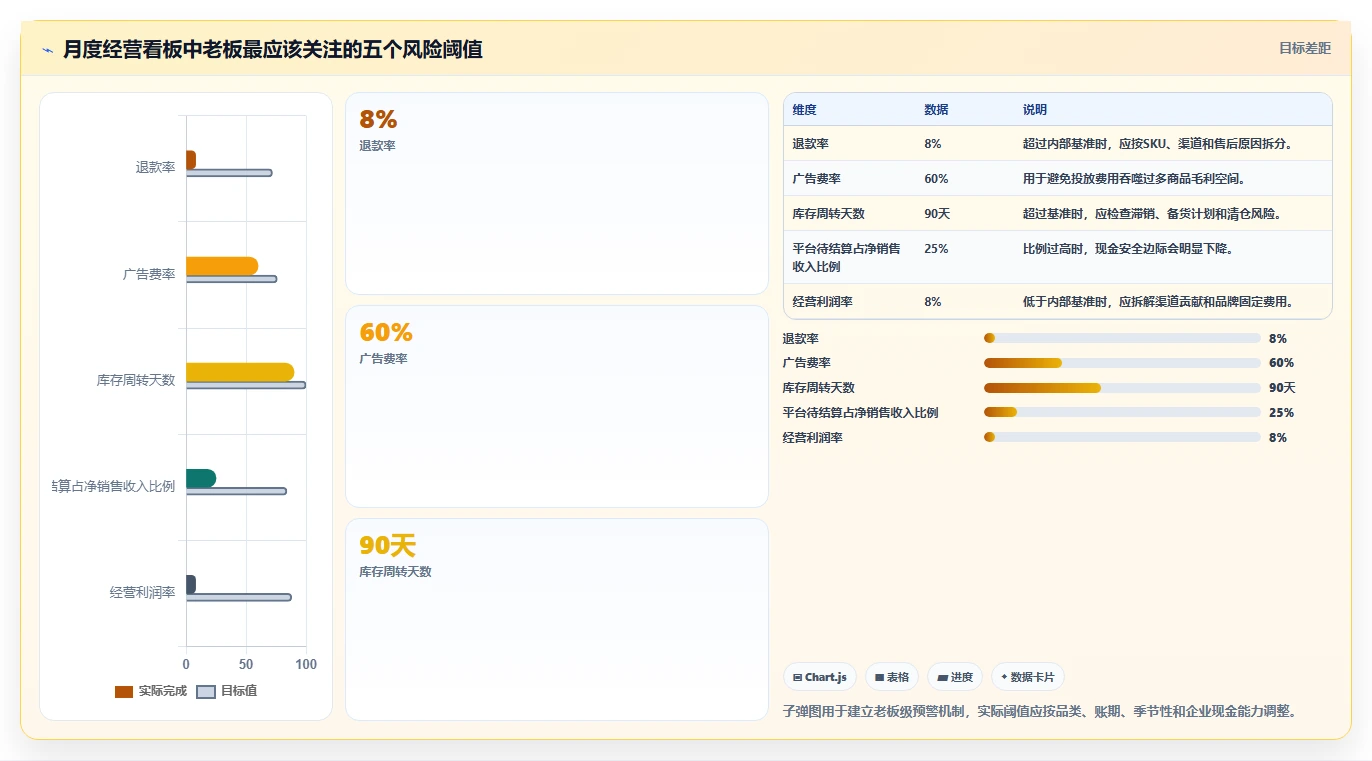The image size is (1372, 761).
Task: Select the 平台待结算占净销售收入比例 table cell
Action: coord(850,258)
